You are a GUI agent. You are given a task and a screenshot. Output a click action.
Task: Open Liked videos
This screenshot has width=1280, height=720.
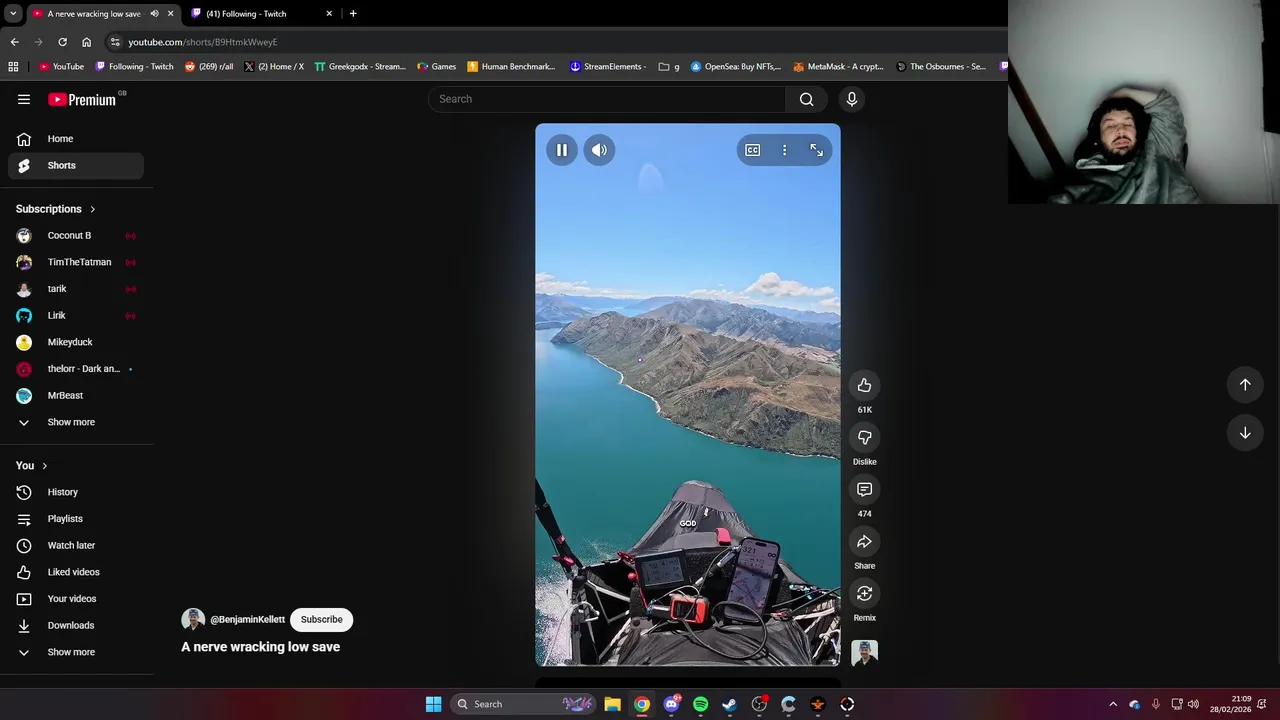pyautogui.click(x=76, y=572)
